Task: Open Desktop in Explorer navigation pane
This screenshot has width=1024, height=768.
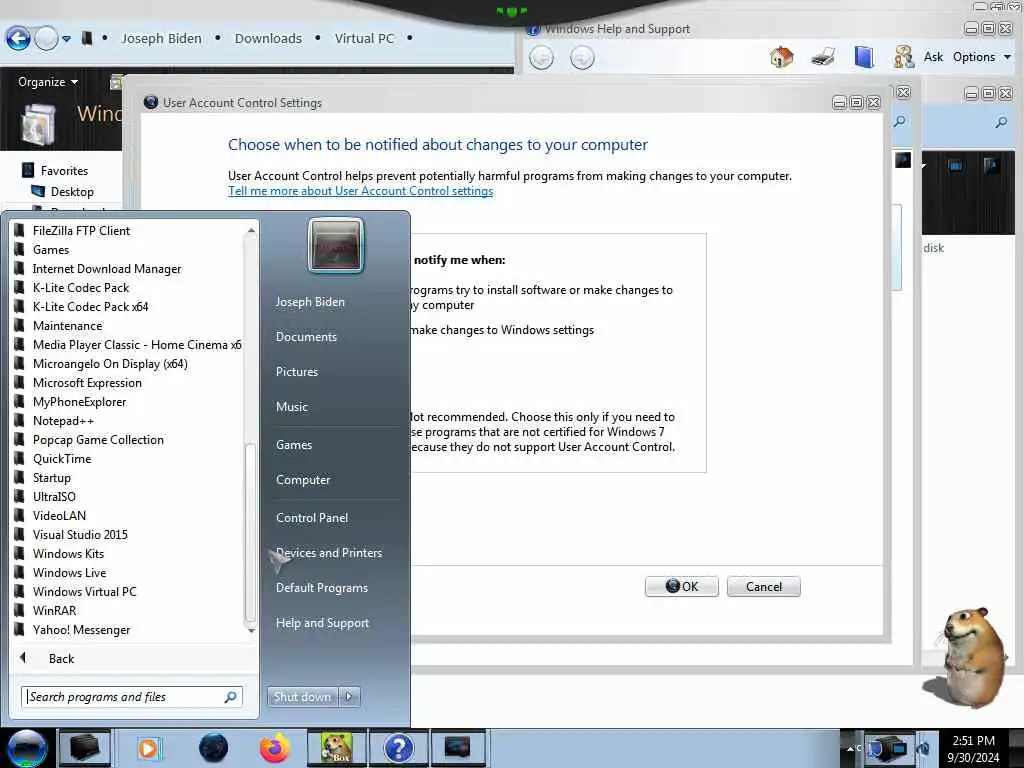Action: (72, 191)
